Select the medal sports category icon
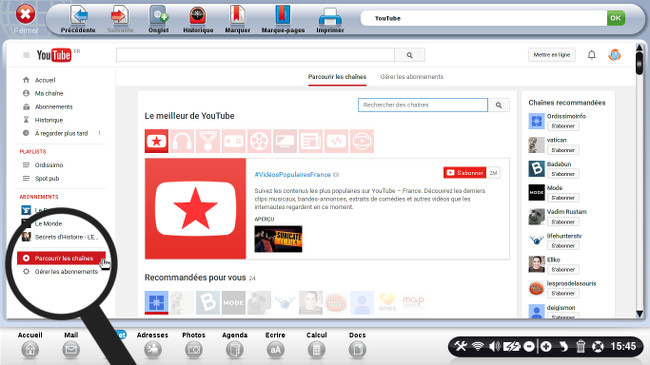The height and width of the screenshot is (365, 650). 208,141
